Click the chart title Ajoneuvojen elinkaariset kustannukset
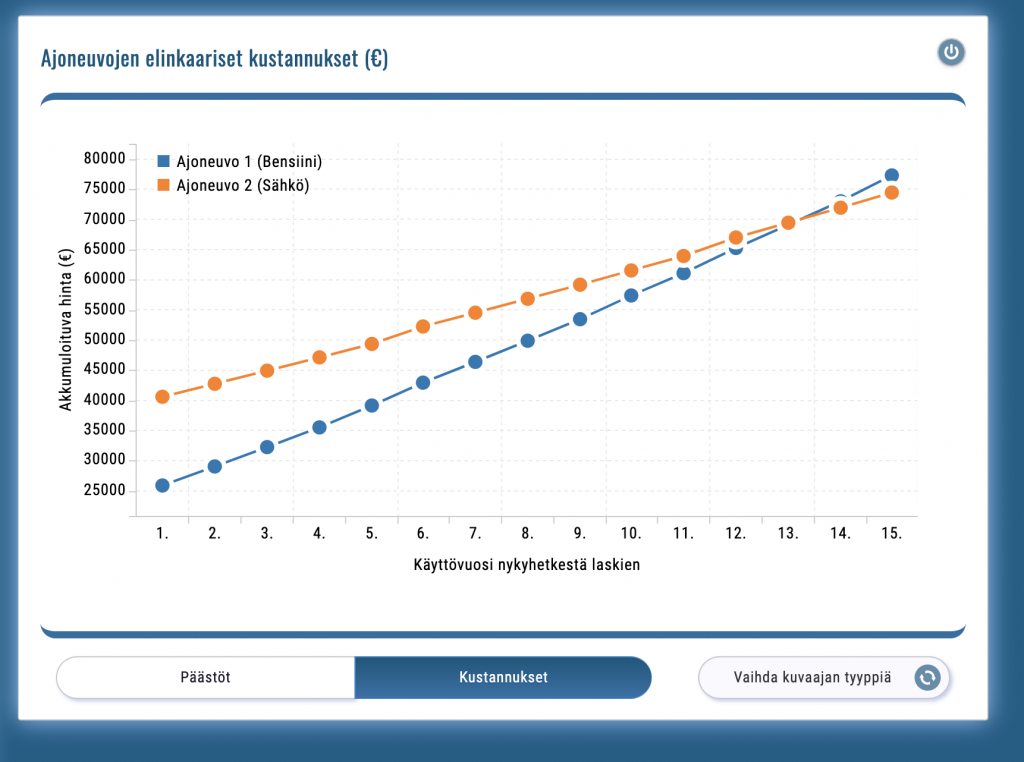The height and width of the screenshot is (762, 1024). (x=214, y=59)
